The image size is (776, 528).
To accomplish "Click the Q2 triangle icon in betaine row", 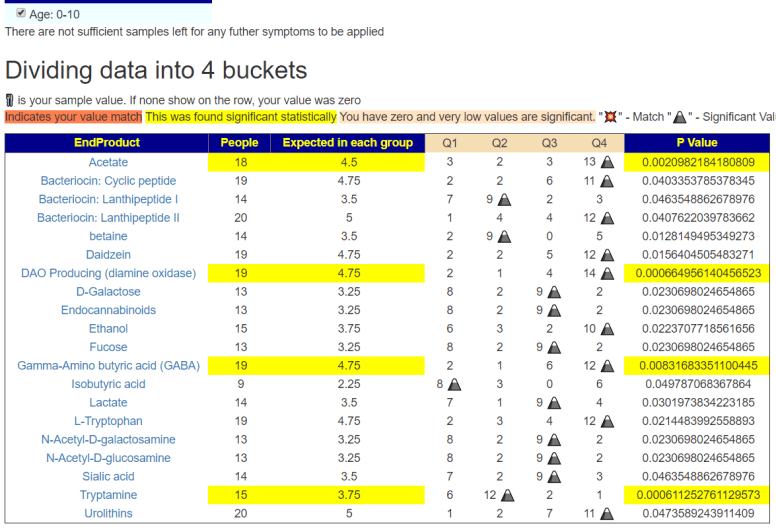I will pyautogui.click(x=504, y=236).
